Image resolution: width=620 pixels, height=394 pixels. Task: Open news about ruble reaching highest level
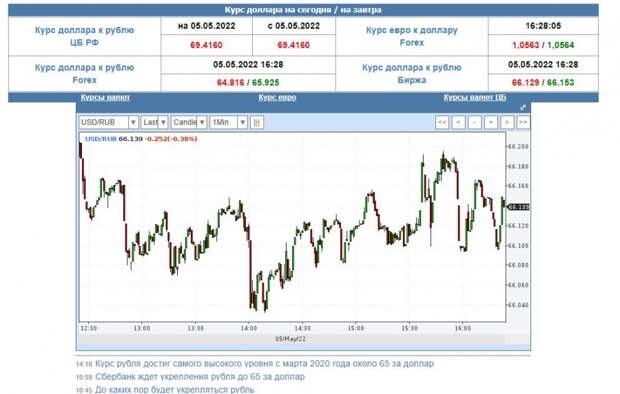point(265,363)
